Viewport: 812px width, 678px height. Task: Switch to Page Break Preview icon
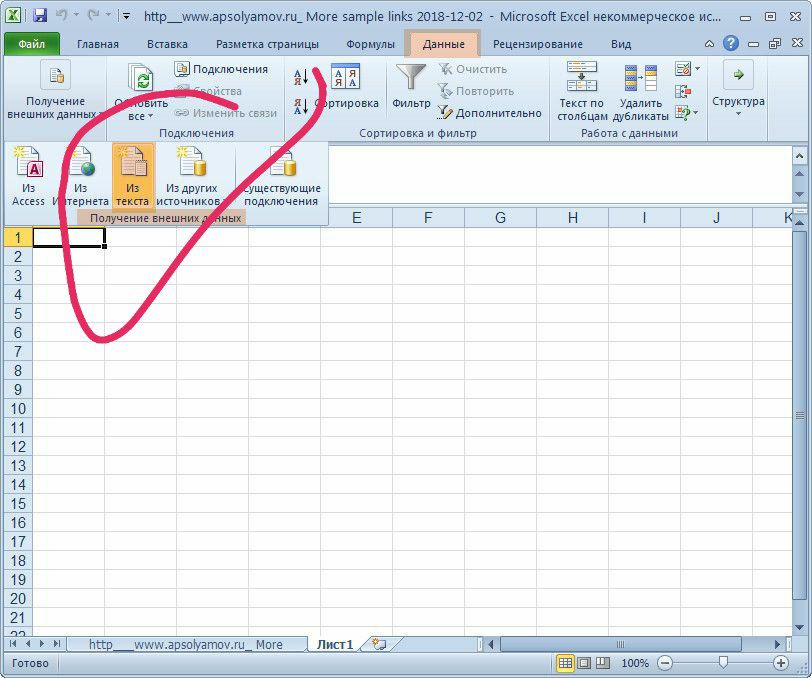point(603,662)
